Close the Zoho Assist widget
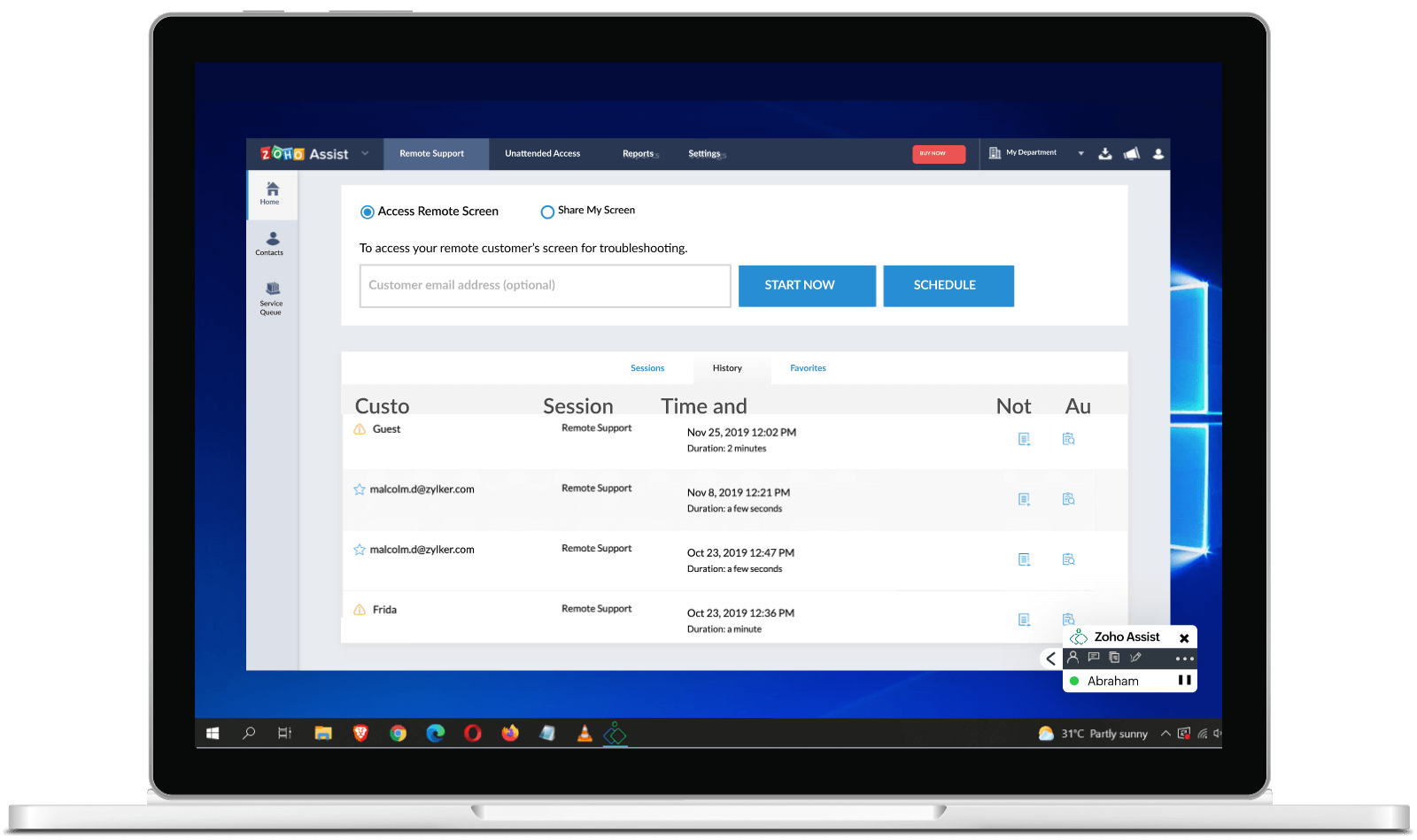 click(x=1184, y=638)
